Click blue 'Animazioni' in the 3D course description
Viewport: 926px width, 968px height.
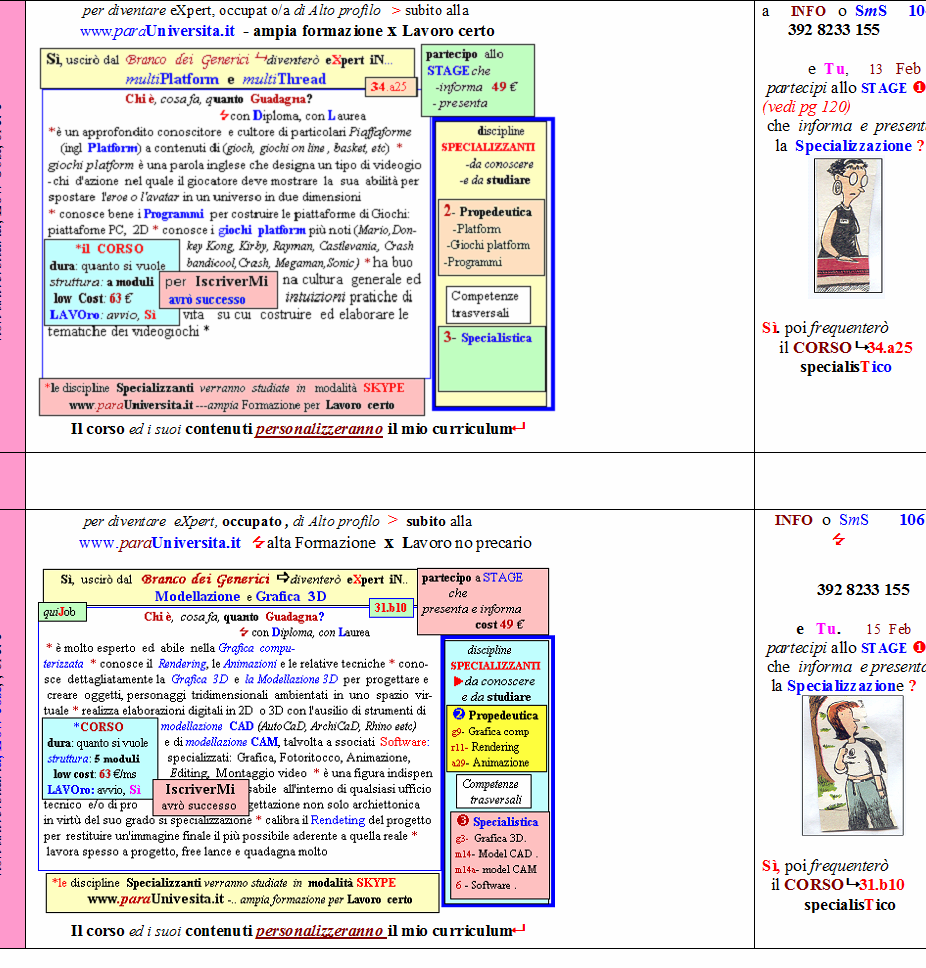250,664
